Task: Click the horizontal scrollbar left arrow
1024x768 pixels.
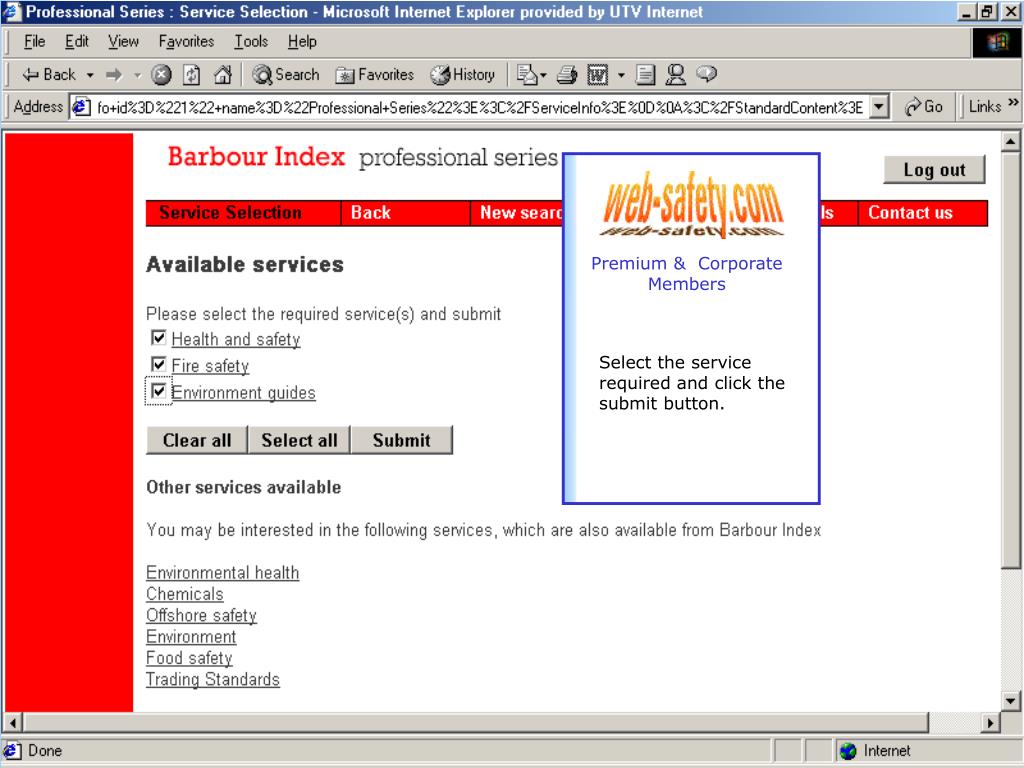Action: point(13,723)
